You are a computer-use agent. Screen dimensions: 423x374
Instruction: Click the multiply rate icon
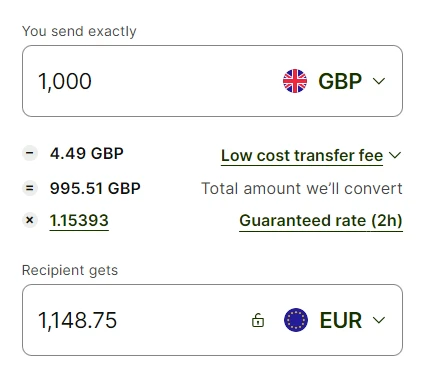click(30, 220)
